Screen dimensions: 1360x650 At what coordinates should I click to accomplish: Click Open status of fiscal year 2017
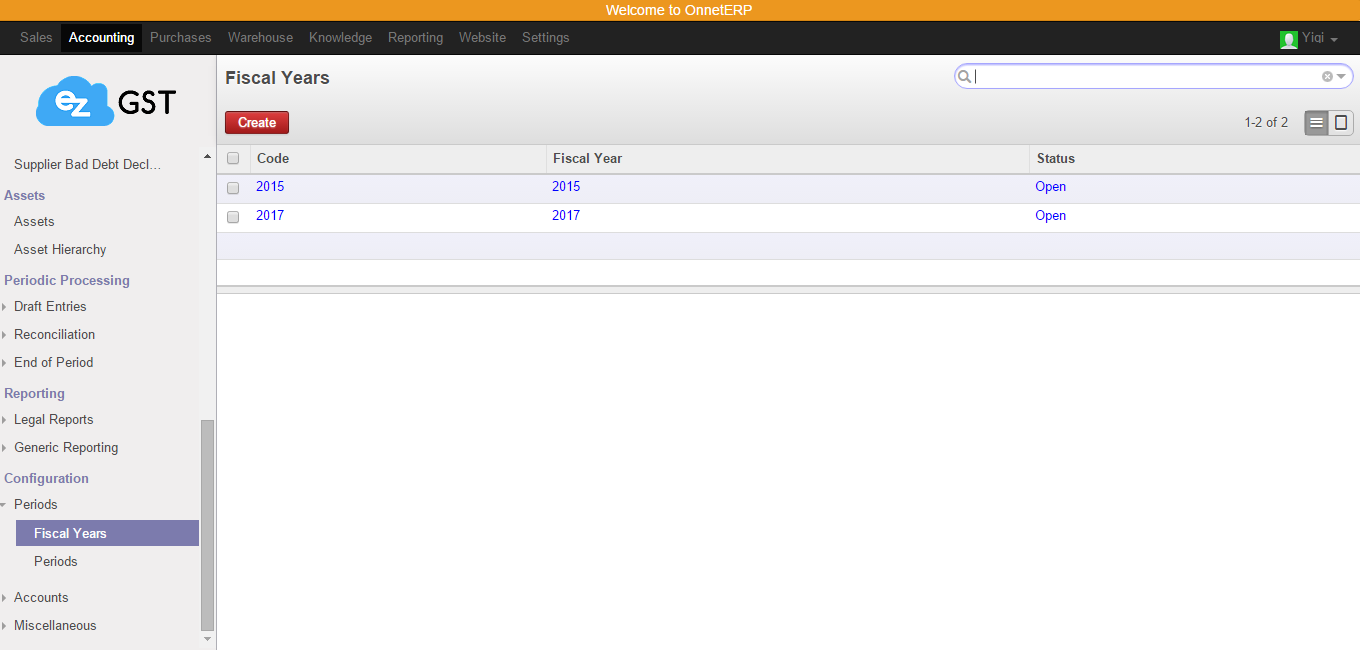point(1050,216)
